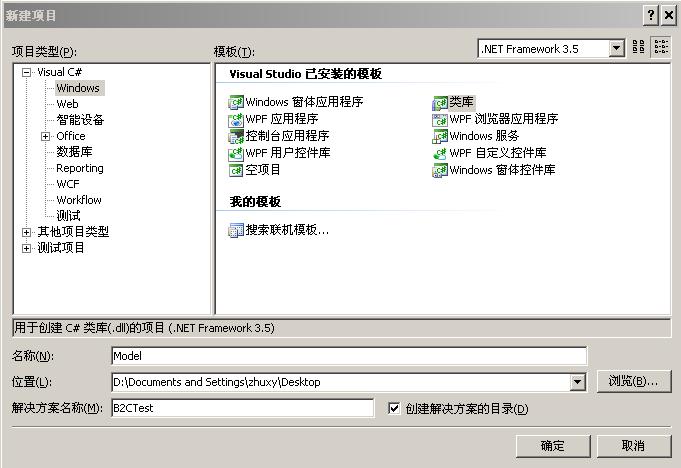Select Workflow project type
Screen dimensions: 681x468
point(79,200)
